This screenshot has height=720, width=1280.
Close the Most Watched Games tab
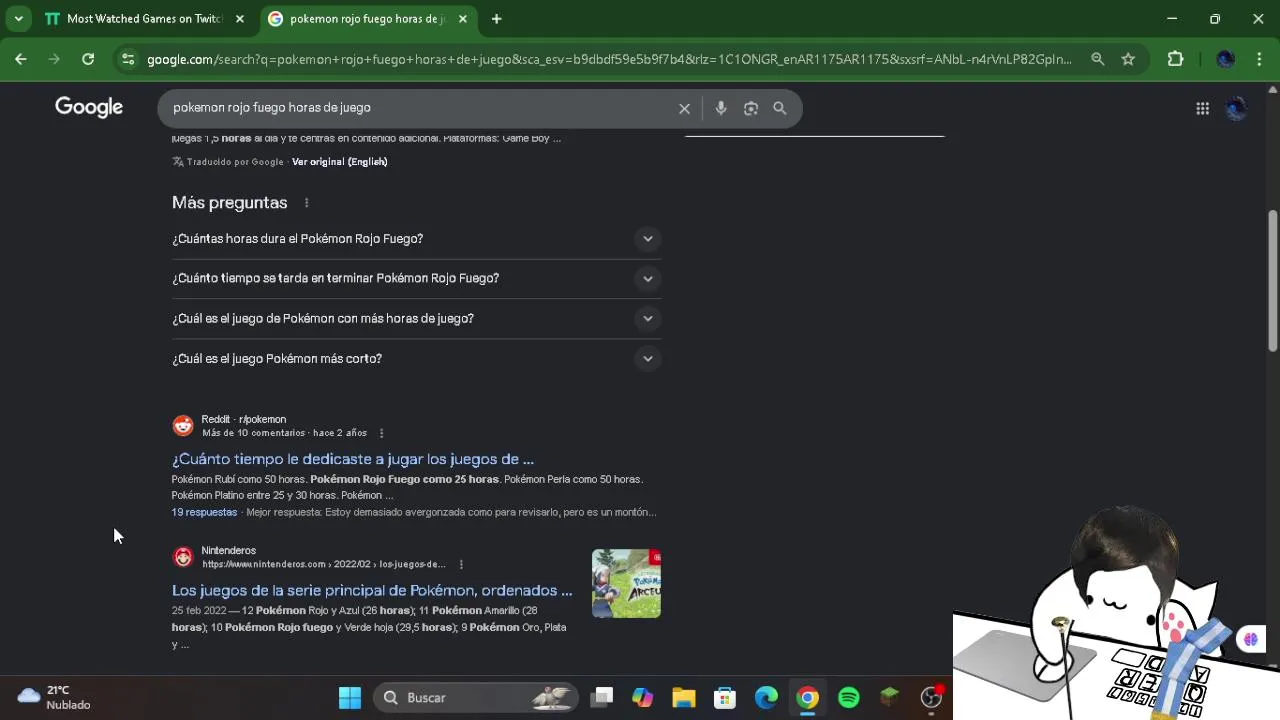(239, 19)
